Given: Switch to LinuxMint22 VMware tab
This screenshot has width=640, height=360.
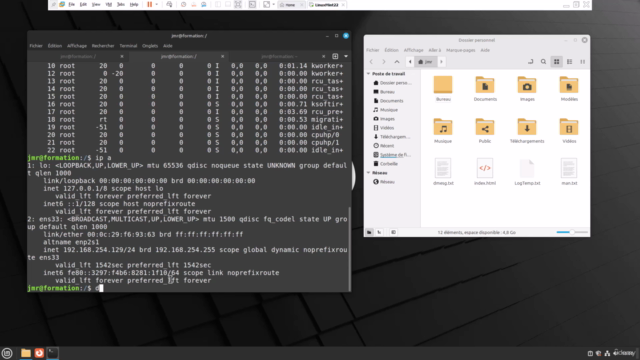Looking at the screenshot, I should [x=326, y=4].
